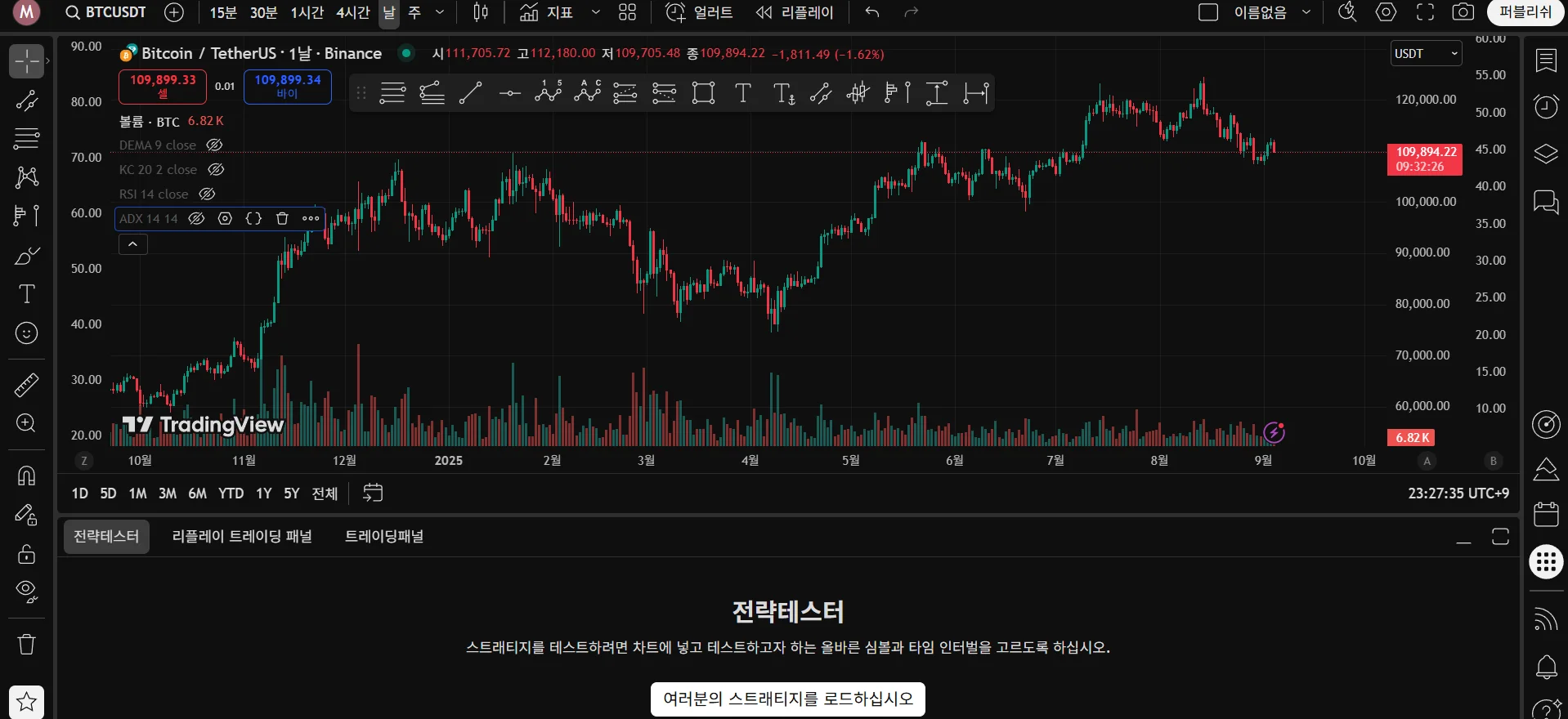Image resolution: width=1568 pixels, height=719 pixels.
Task: Pick Fib retracement in the floating drawing toolbar
Action: pos(392,93)
